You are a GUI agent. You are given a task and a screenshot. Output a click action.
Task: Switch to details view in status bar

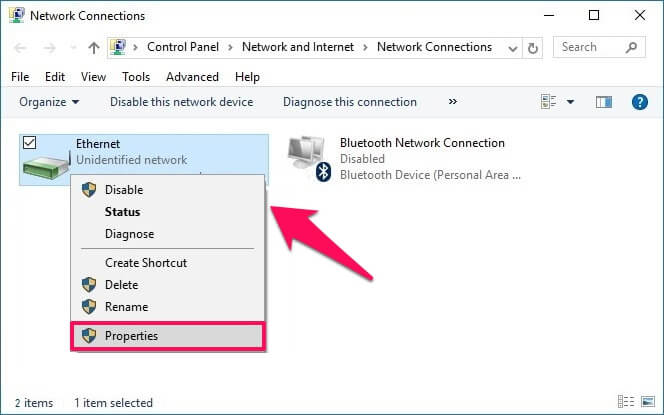click(x=625, y=402)
